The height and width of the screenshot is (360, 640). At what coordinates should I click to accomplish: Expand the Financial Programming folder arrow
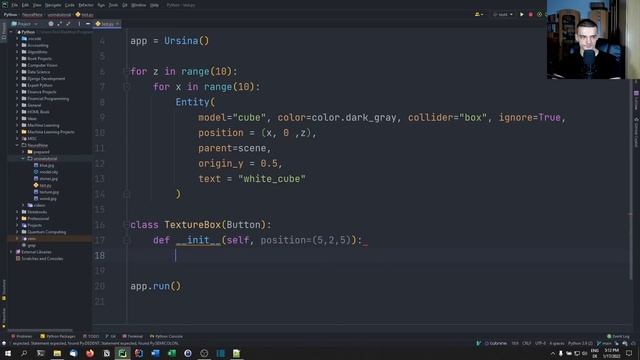17,99
